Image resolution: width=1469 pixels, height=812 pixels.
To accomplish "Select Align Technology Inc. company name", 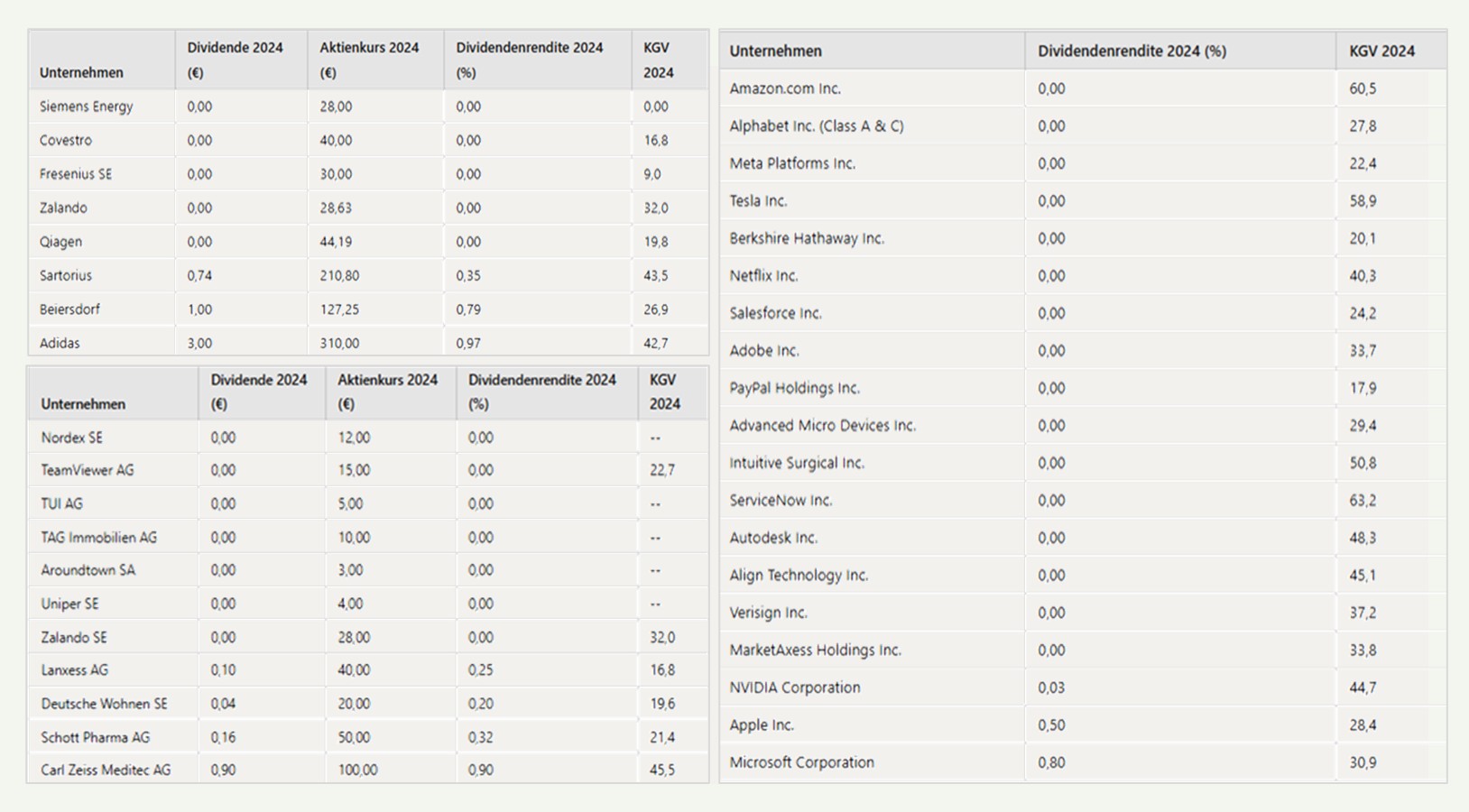I will (x=799, y=576).
